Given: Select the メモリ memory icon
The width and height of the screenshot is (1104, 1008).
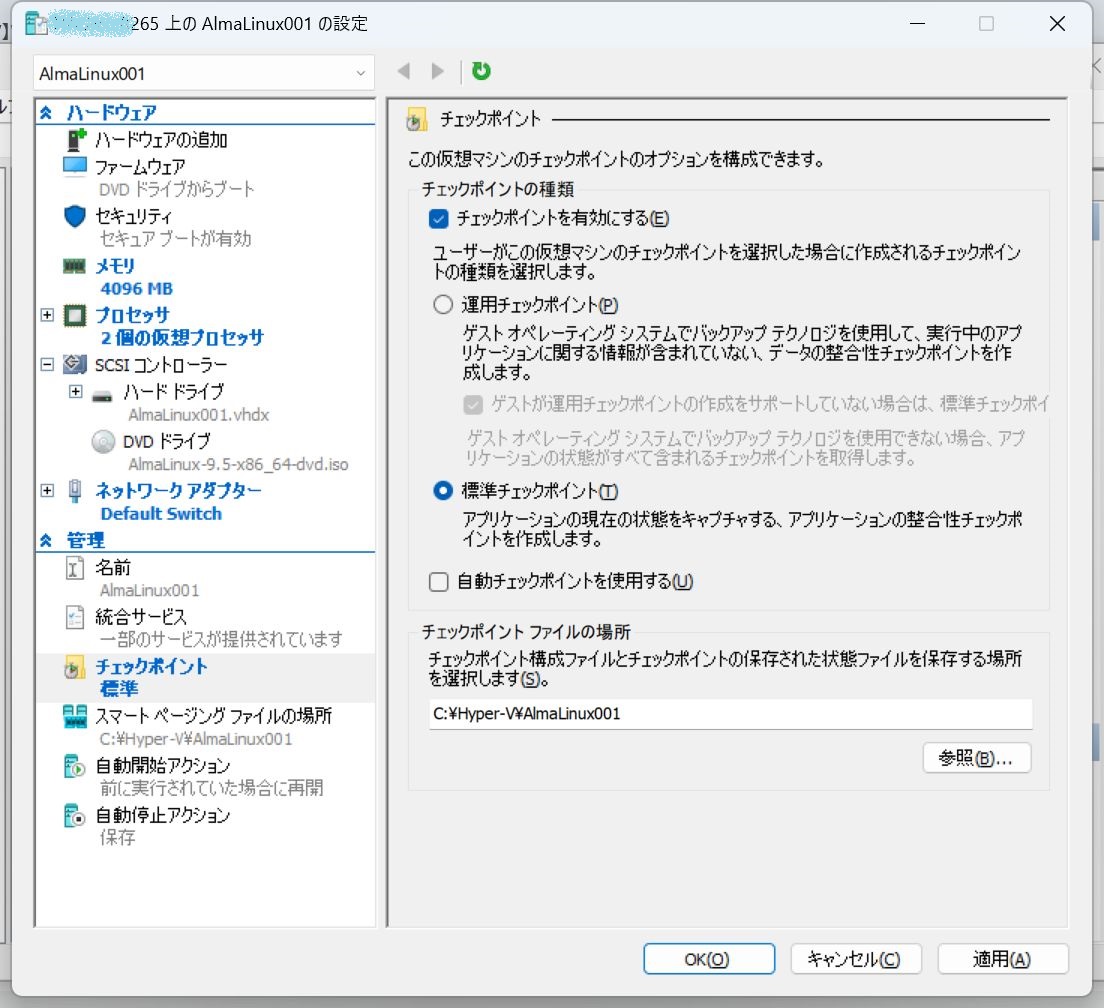Looking at the screenshot, I should tap(74, 265).
